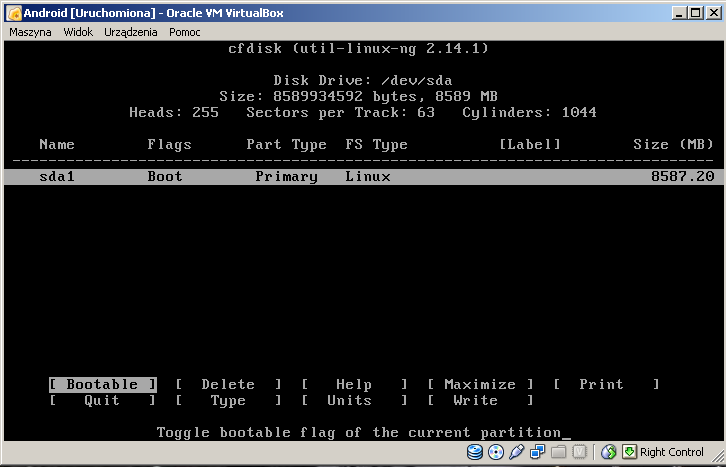Click the Primary partition type cell

pyautogui.click(x=287, y=176)
